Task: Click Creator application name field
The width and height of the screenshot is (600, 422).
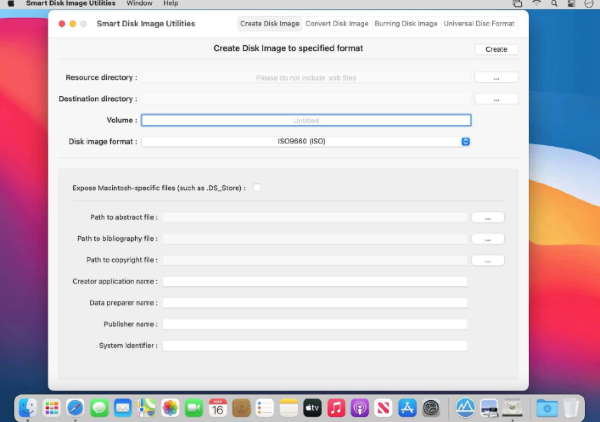Action: pos(315,282)
